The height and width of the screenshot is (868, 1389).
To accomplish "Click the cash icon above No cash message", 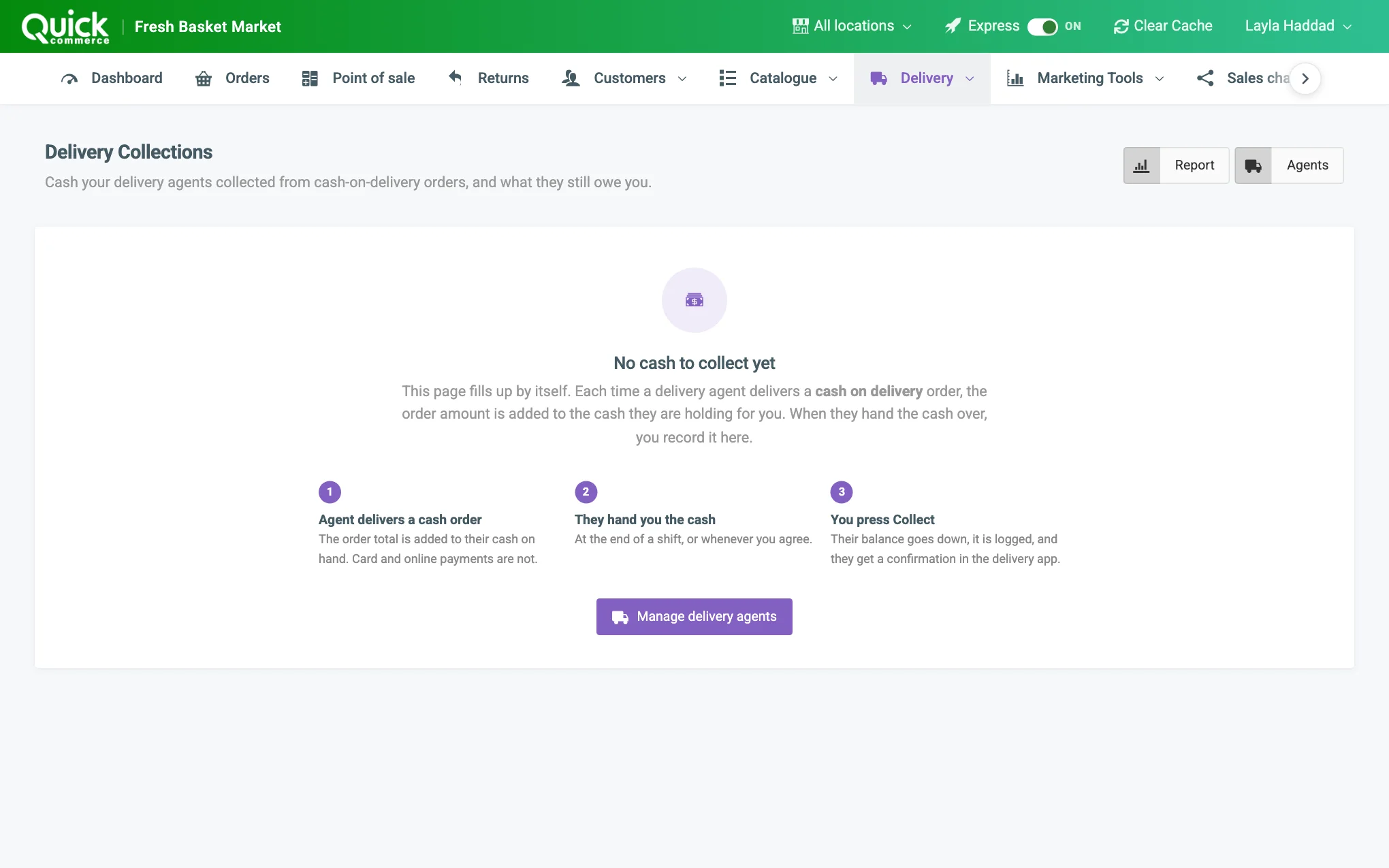I will pyautogui.click(x=694, y=300).
